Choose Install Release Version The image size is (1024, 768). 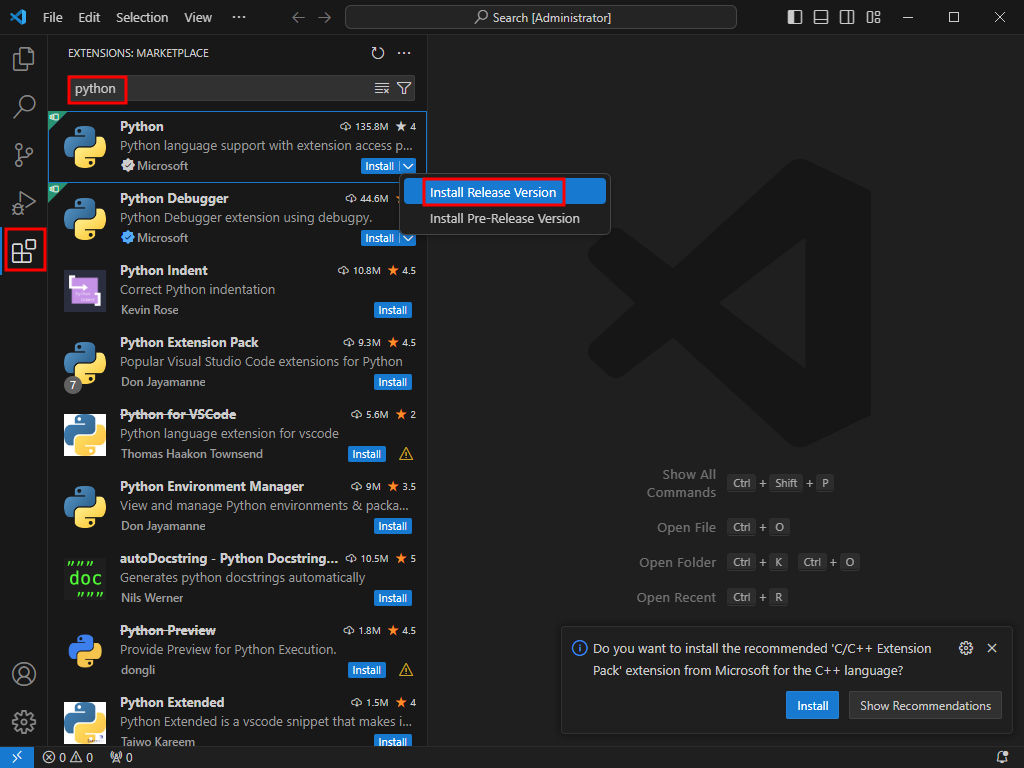(x=505, y=192)
